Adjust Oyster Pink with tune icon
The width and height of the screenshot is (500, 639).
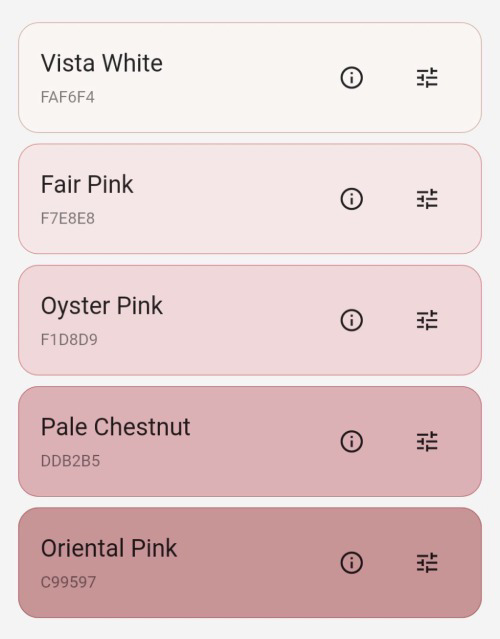tap(427, 320)
